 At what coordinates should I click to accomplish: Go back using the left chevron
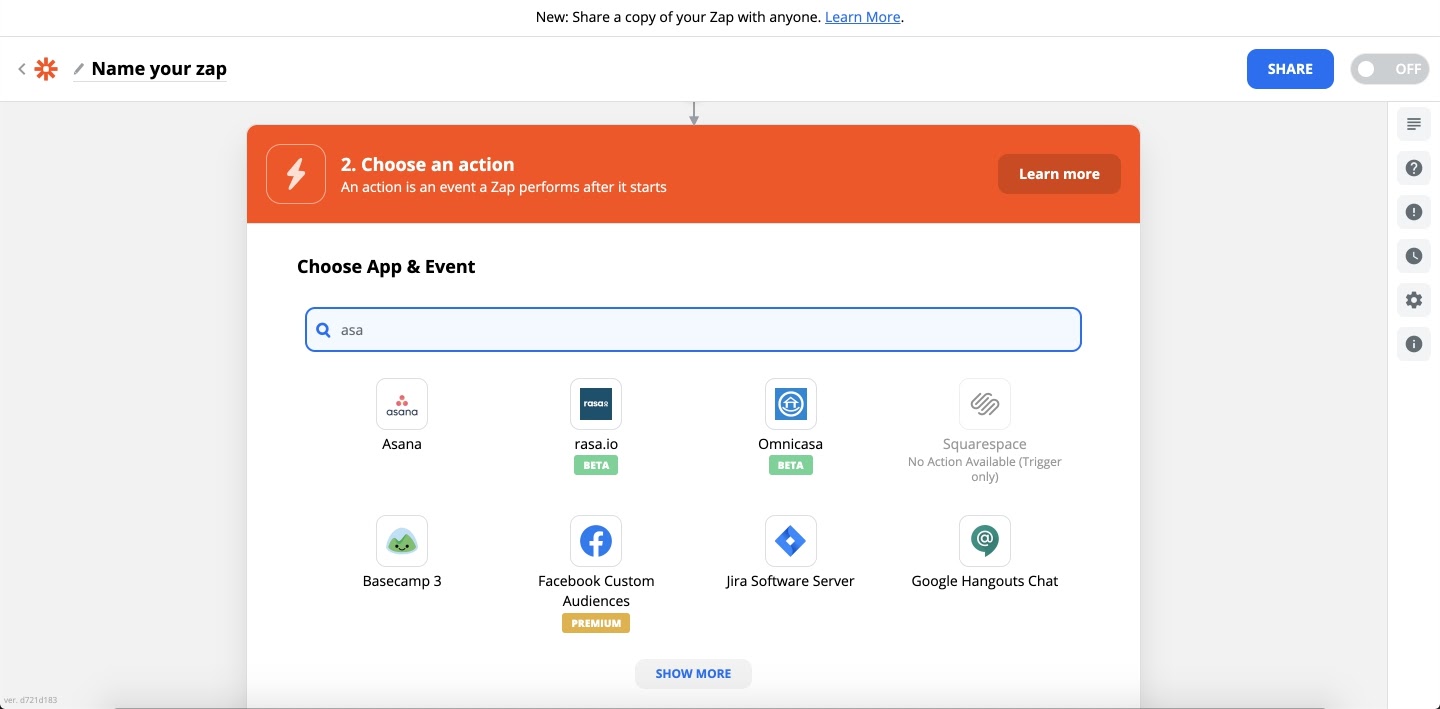pos(22,69)
